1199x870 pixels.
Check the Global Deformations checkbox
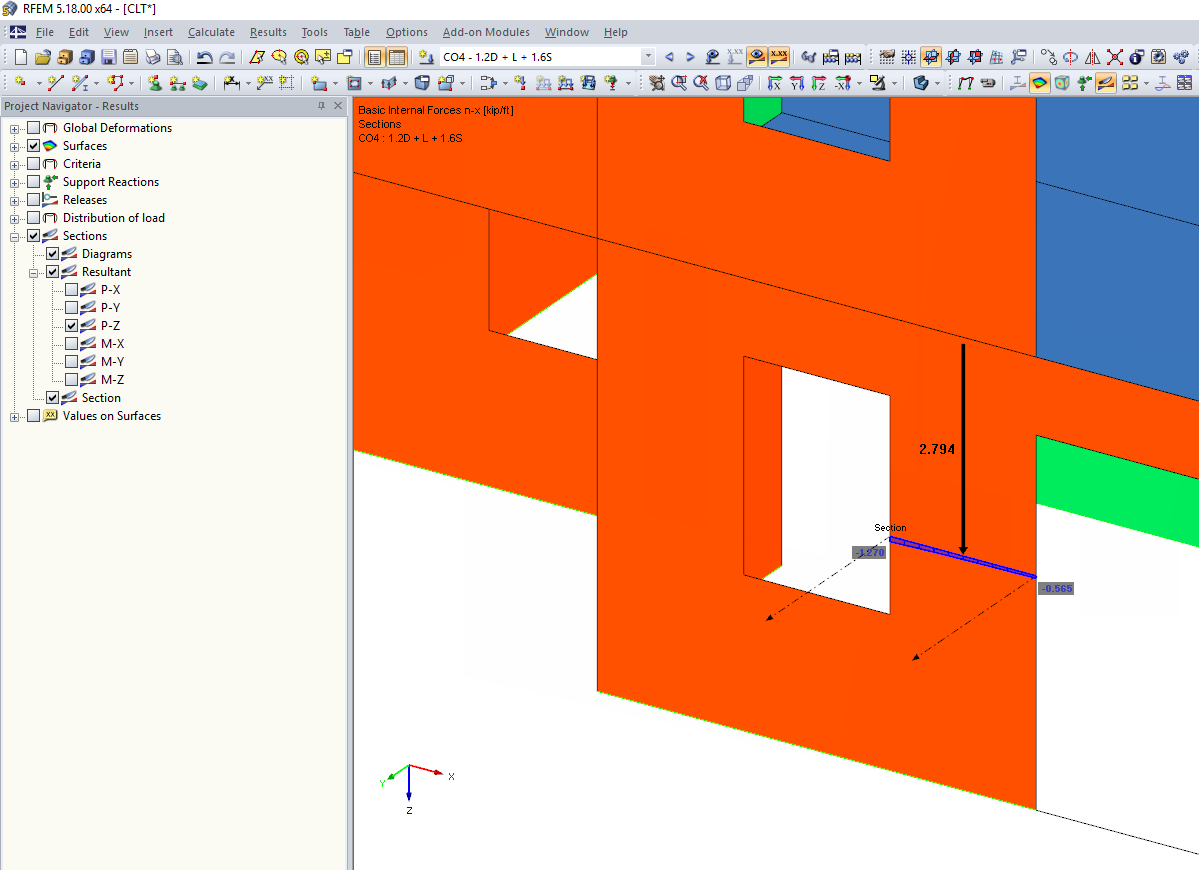pyautogui.click(x=34, y=128)
